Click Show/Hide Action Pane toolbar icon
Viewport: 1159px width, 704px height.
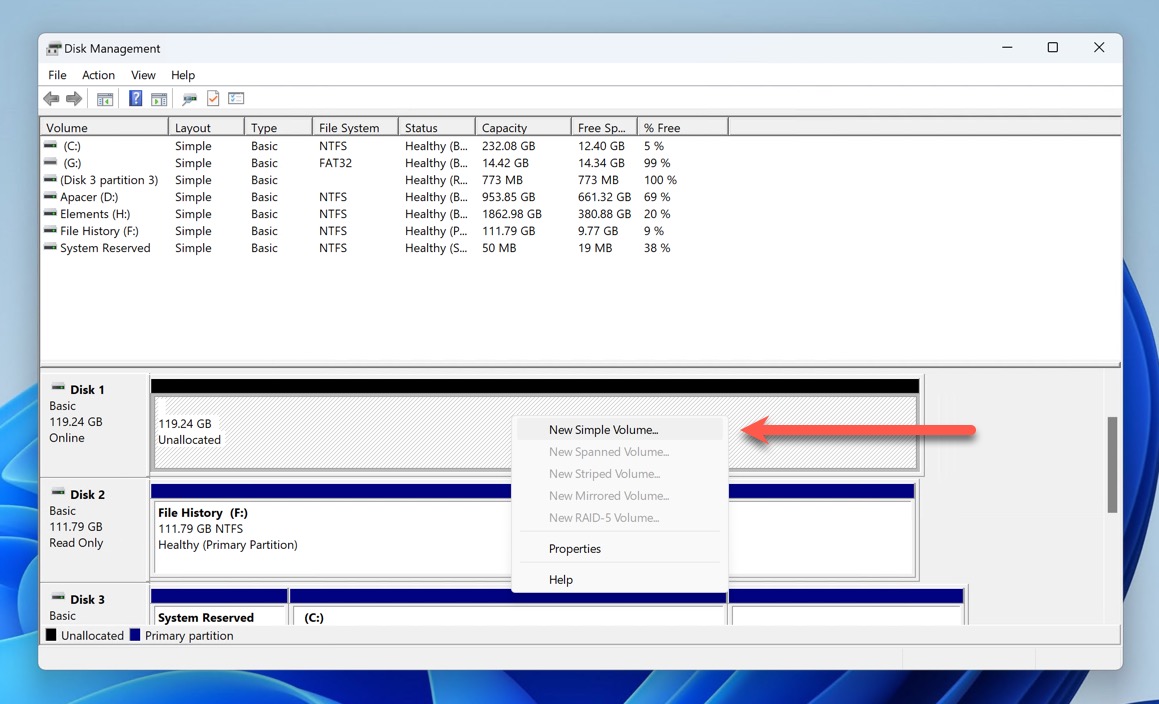point(159,99)
